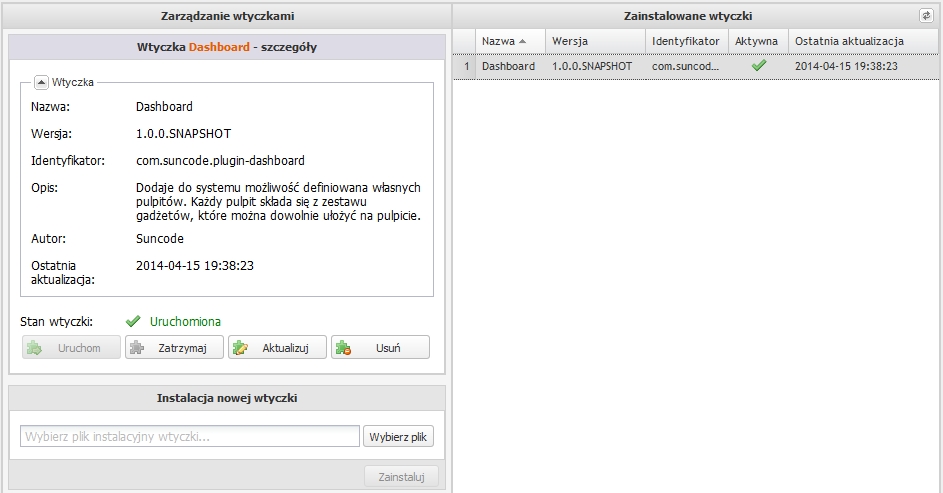Viewport: 943px width, 493px height.
Task: Click the refresh icon in Zainstalowane wtyczki header
Action: pos(926,16)
